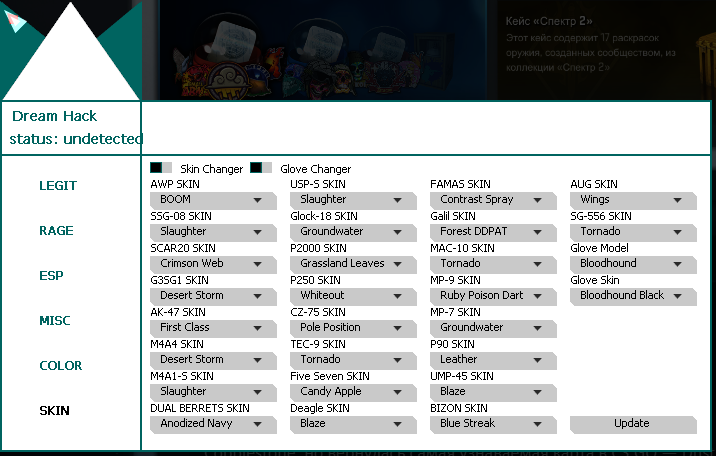The height and width of the screenshot is (456, 716).
Task: Open the Glove Model Bloodhound dropdown
Action: [633, 265]
